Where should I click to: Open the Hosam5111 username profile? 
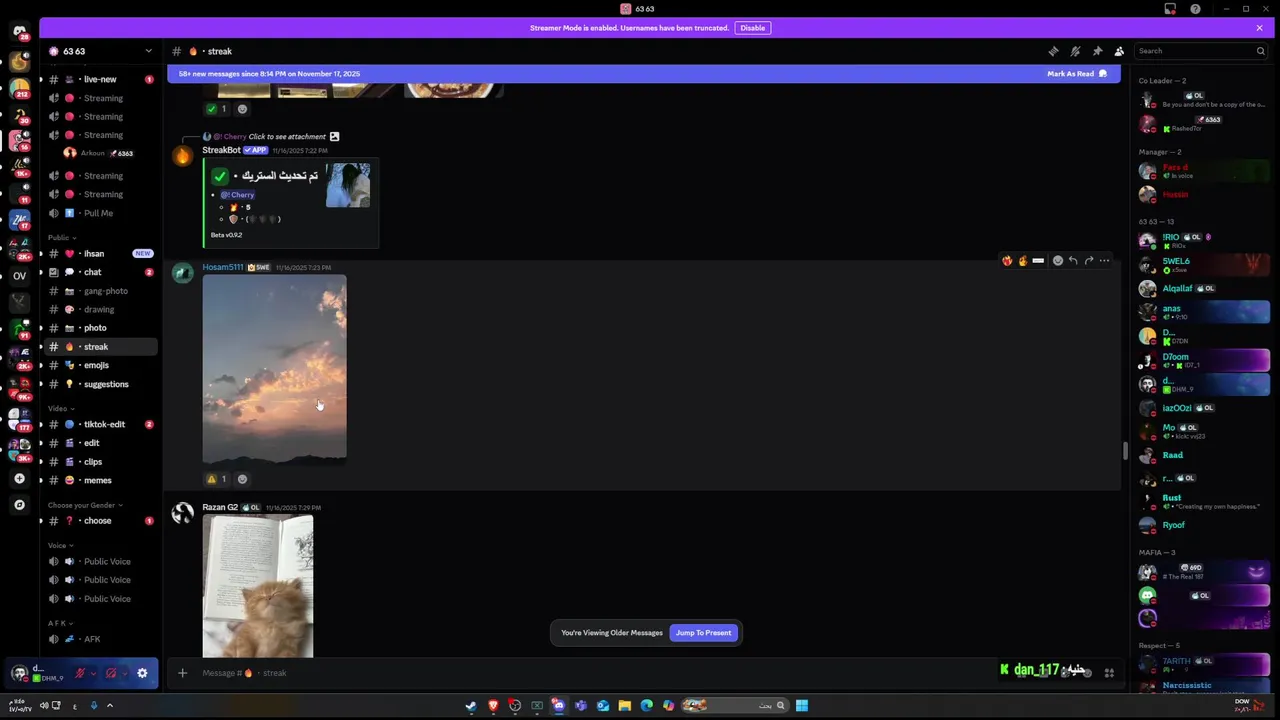pos(223,267)
